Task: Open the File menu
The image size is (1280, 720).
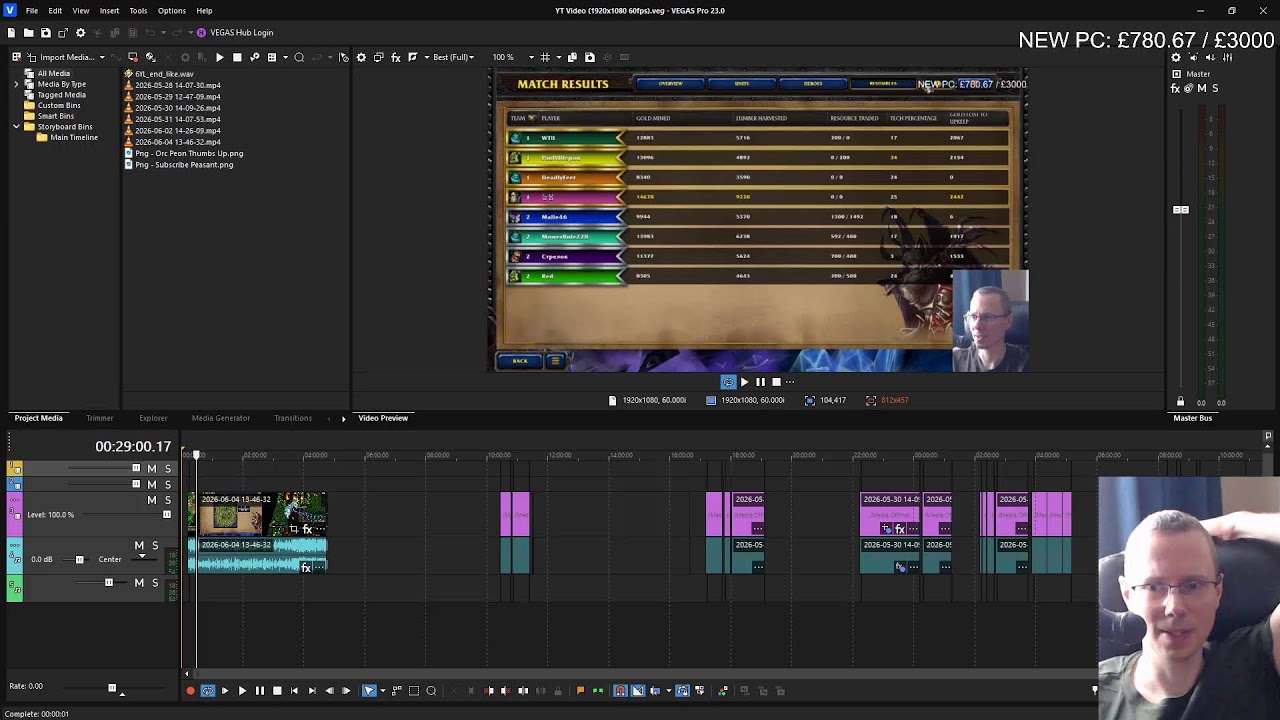Action: [x=32, y=11]
